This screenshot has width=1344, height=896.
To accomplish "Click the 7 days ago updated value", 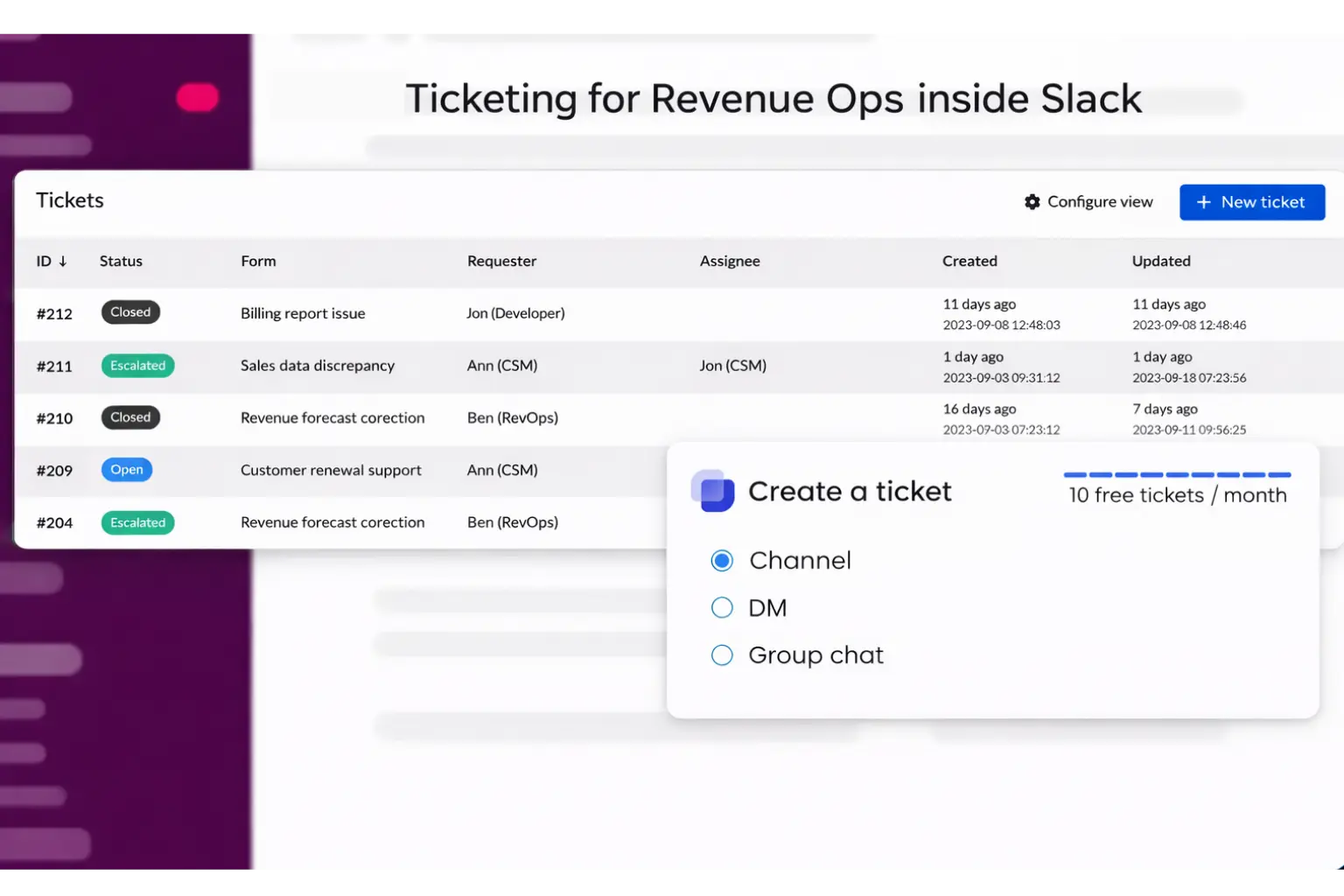I will tap(1165, 409).
